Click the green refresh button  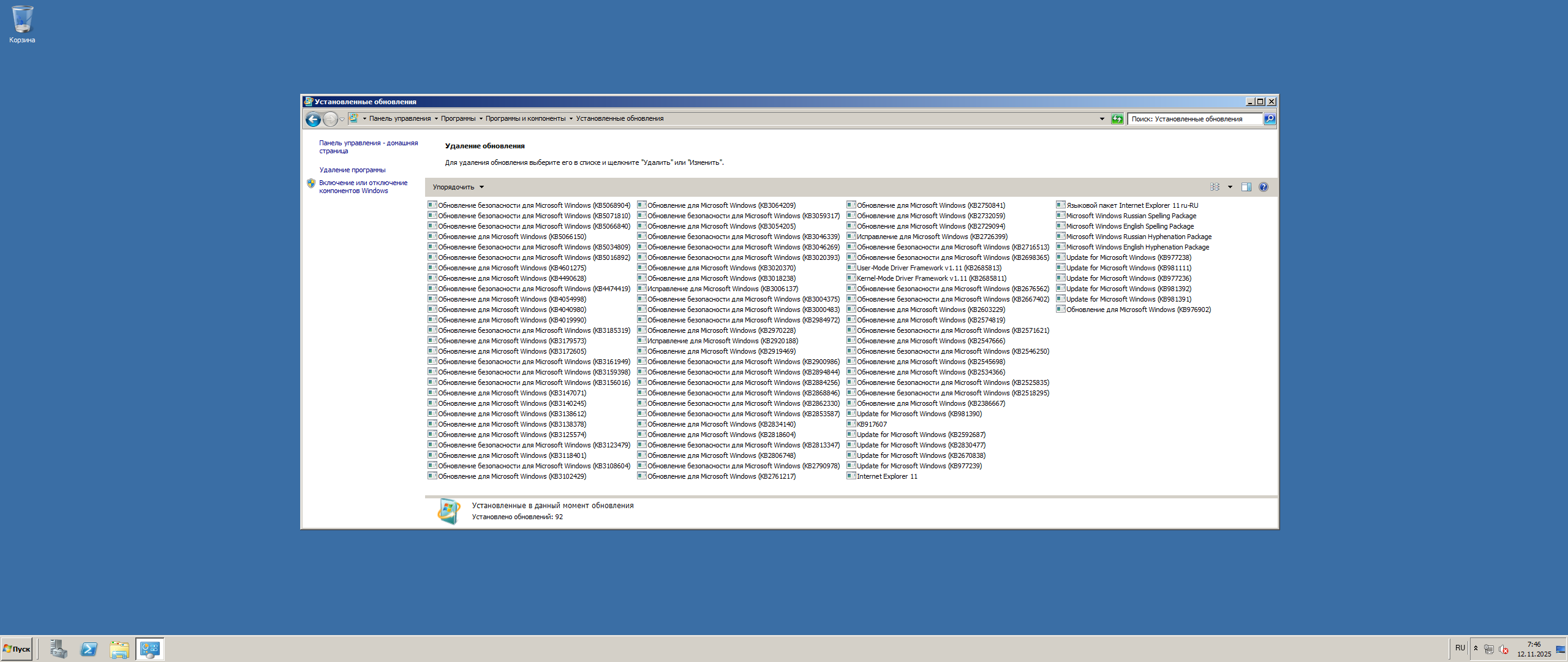(x=1117, y=119)
